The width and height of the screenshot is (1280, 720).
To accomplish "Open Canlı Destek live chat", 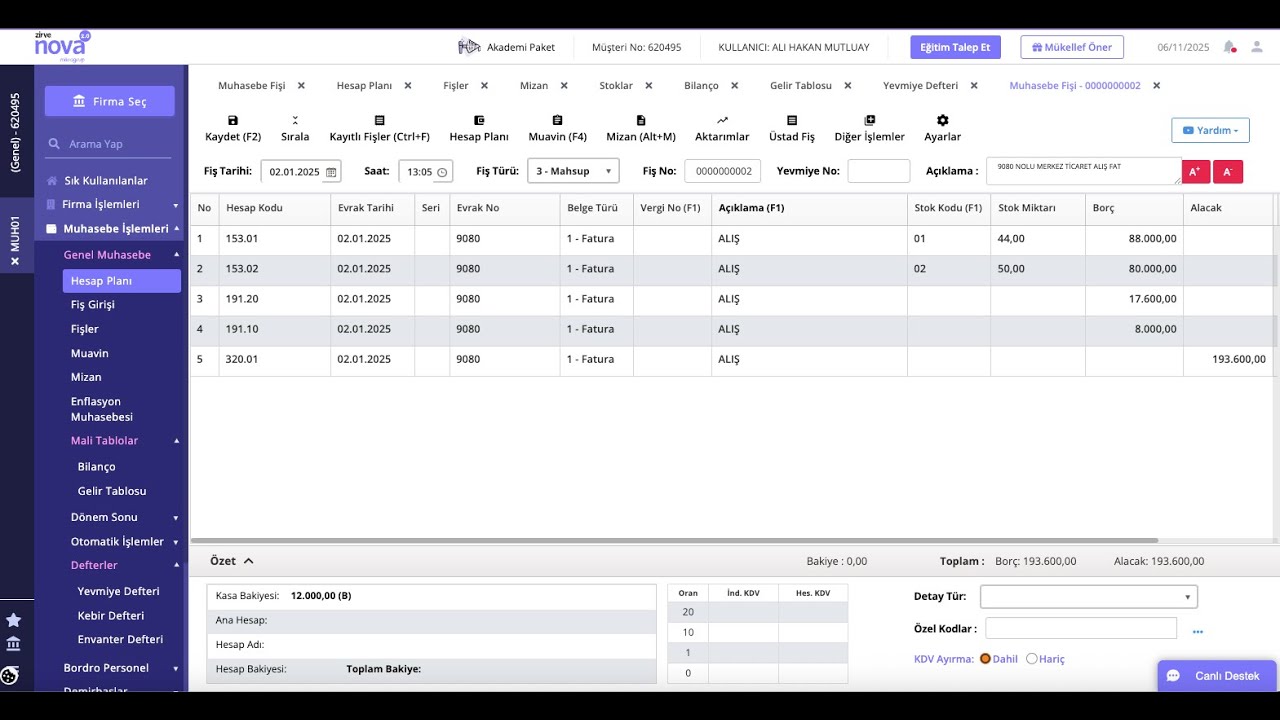I will (x=1217, y=676).
